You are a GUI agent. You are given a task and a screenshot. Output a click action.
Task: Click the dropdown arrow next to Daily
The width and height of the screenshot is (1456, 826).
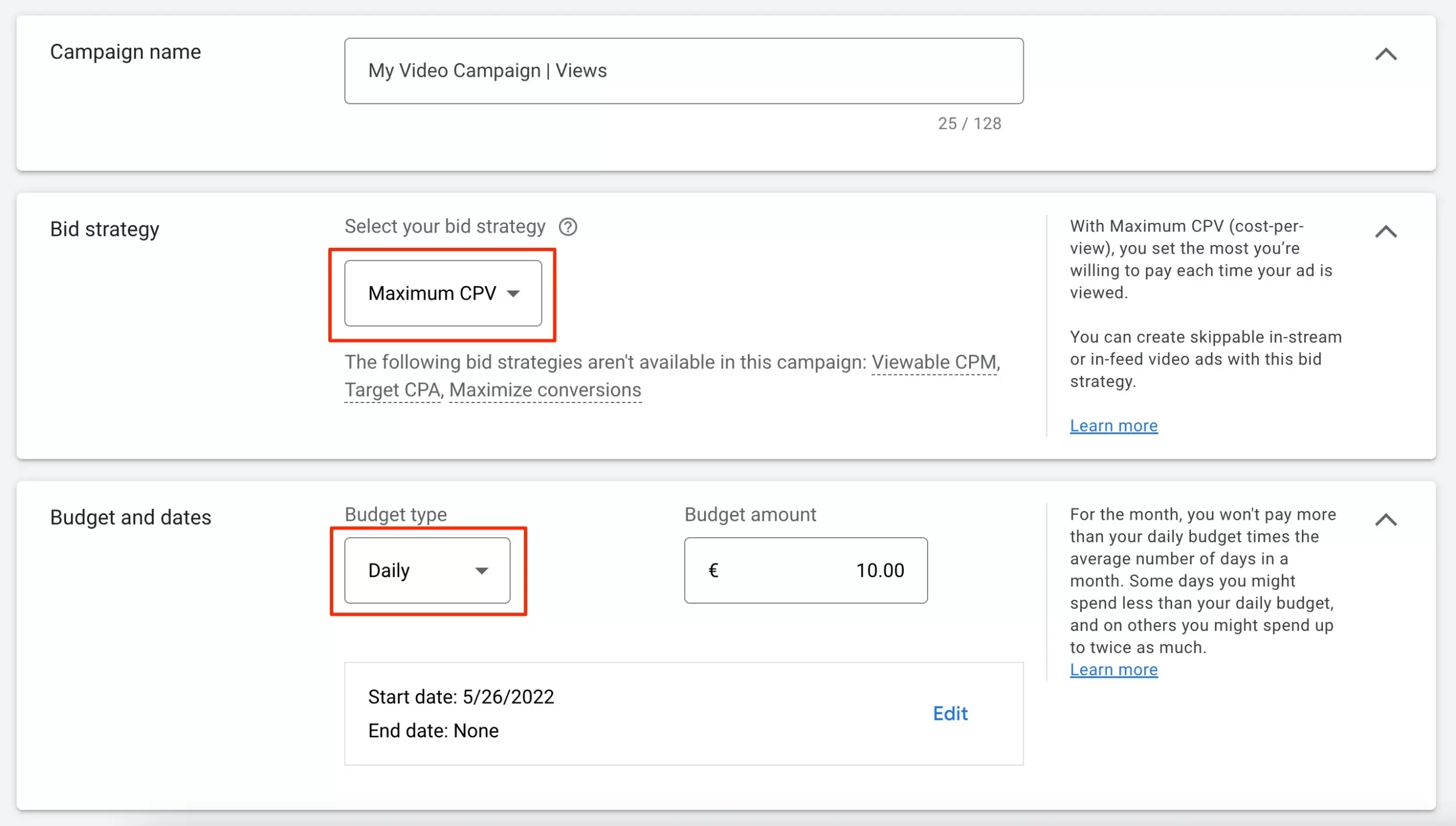coord(481,571)
